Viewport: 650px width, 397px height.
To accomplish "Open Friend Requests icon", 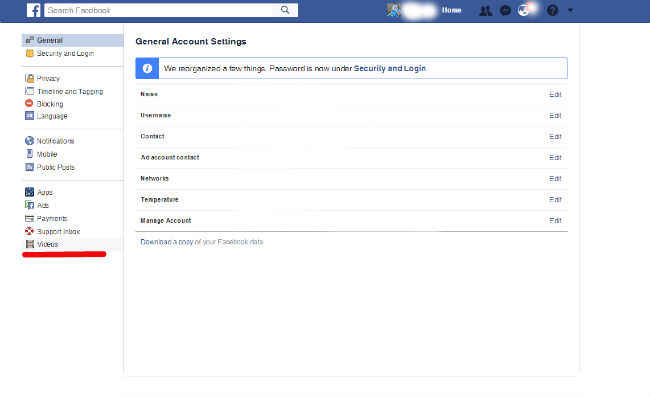I will point(485,10).
